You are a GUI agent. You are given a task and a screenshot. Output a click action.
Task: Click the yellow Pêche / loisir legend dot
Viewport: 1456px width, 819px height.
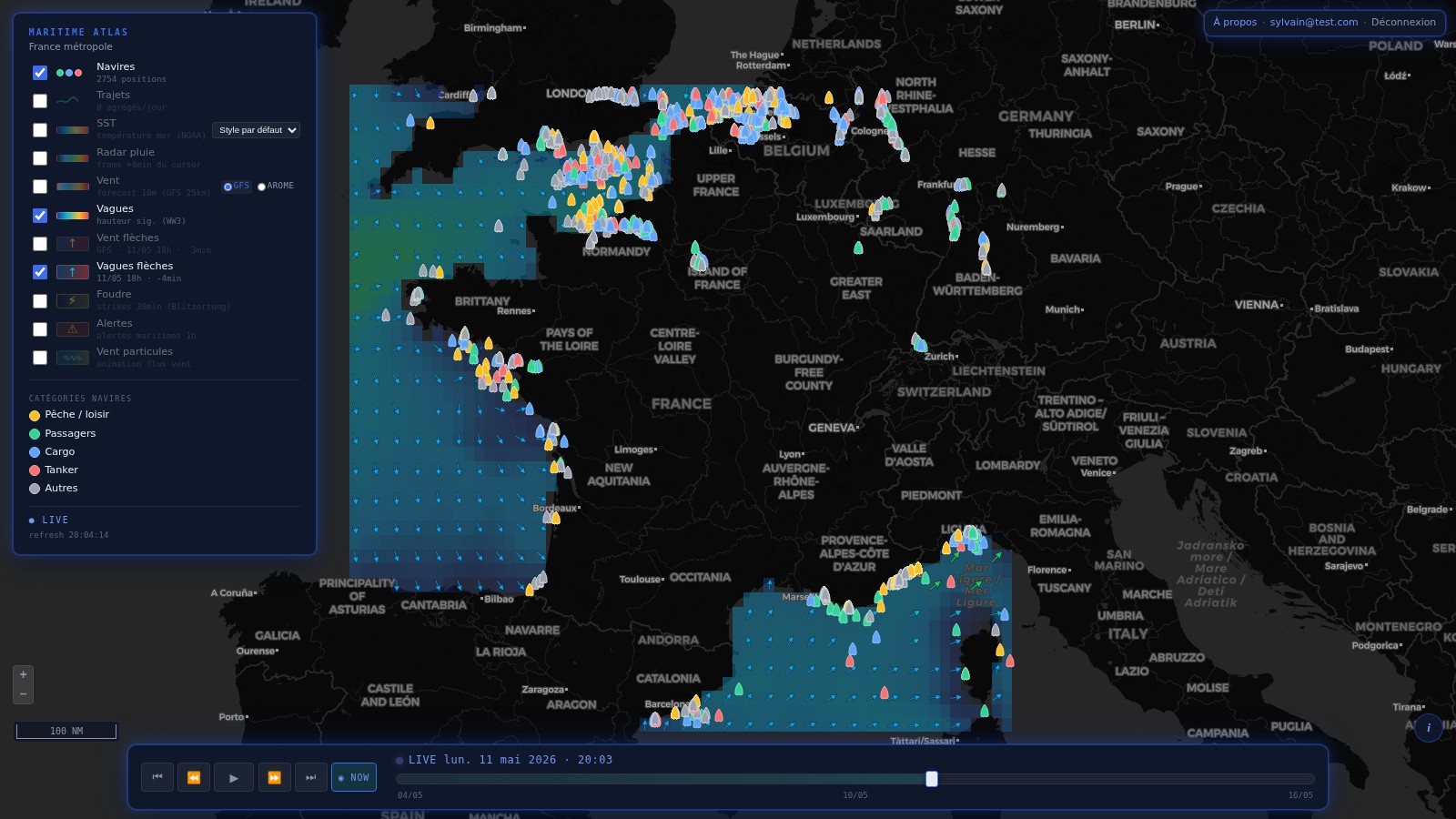pos(35,415)
